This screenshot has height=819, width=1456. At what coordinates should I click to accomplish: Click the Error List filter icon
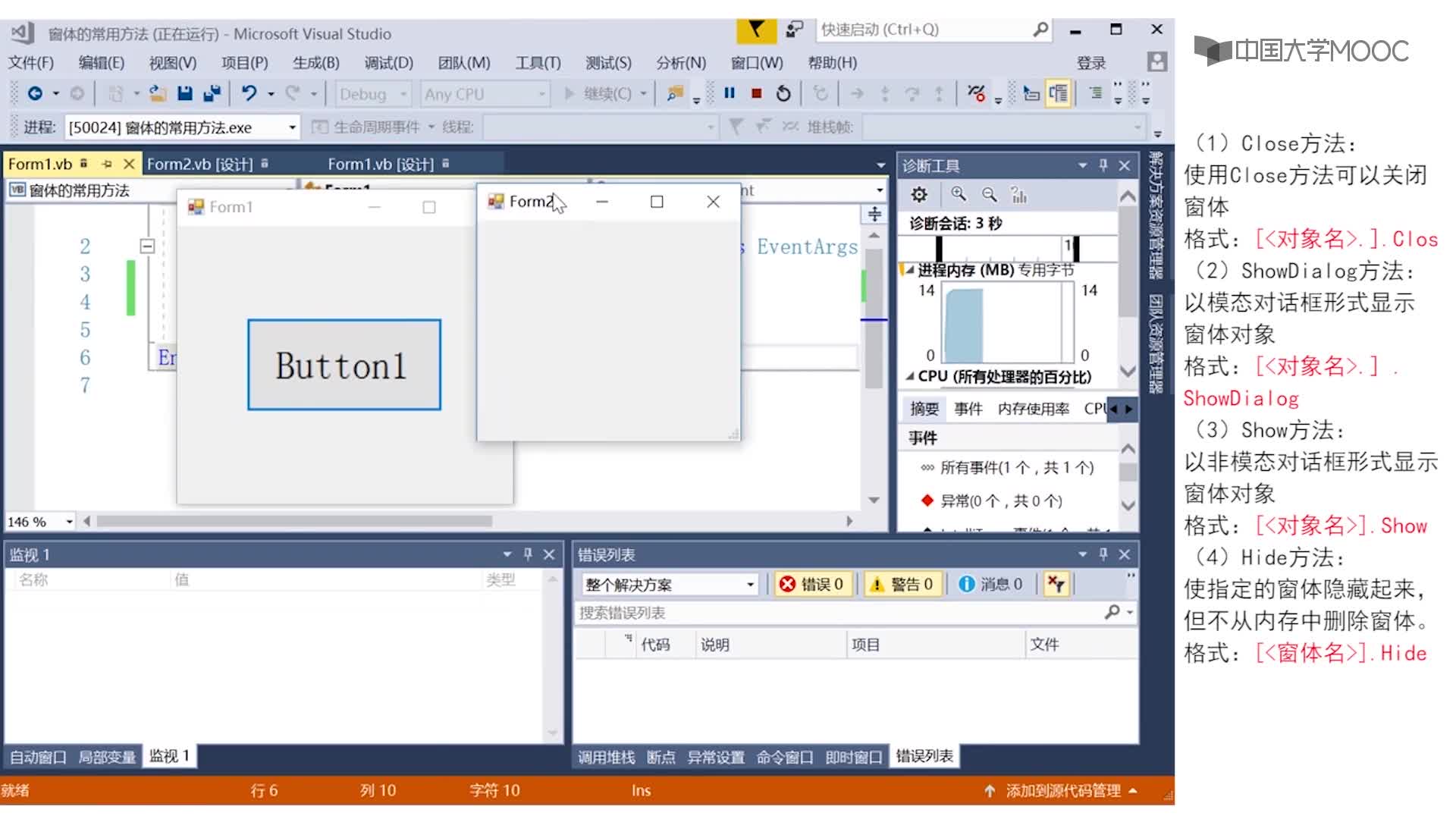coord(1056,584)
